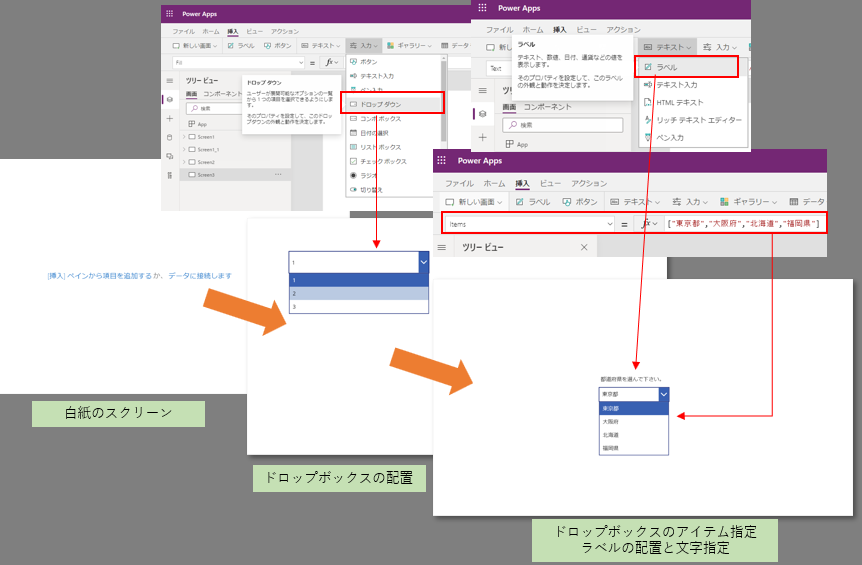
Task: Click ラベル toolbar button in lower window
Action: pyautogui.click(x=533, y=202)
